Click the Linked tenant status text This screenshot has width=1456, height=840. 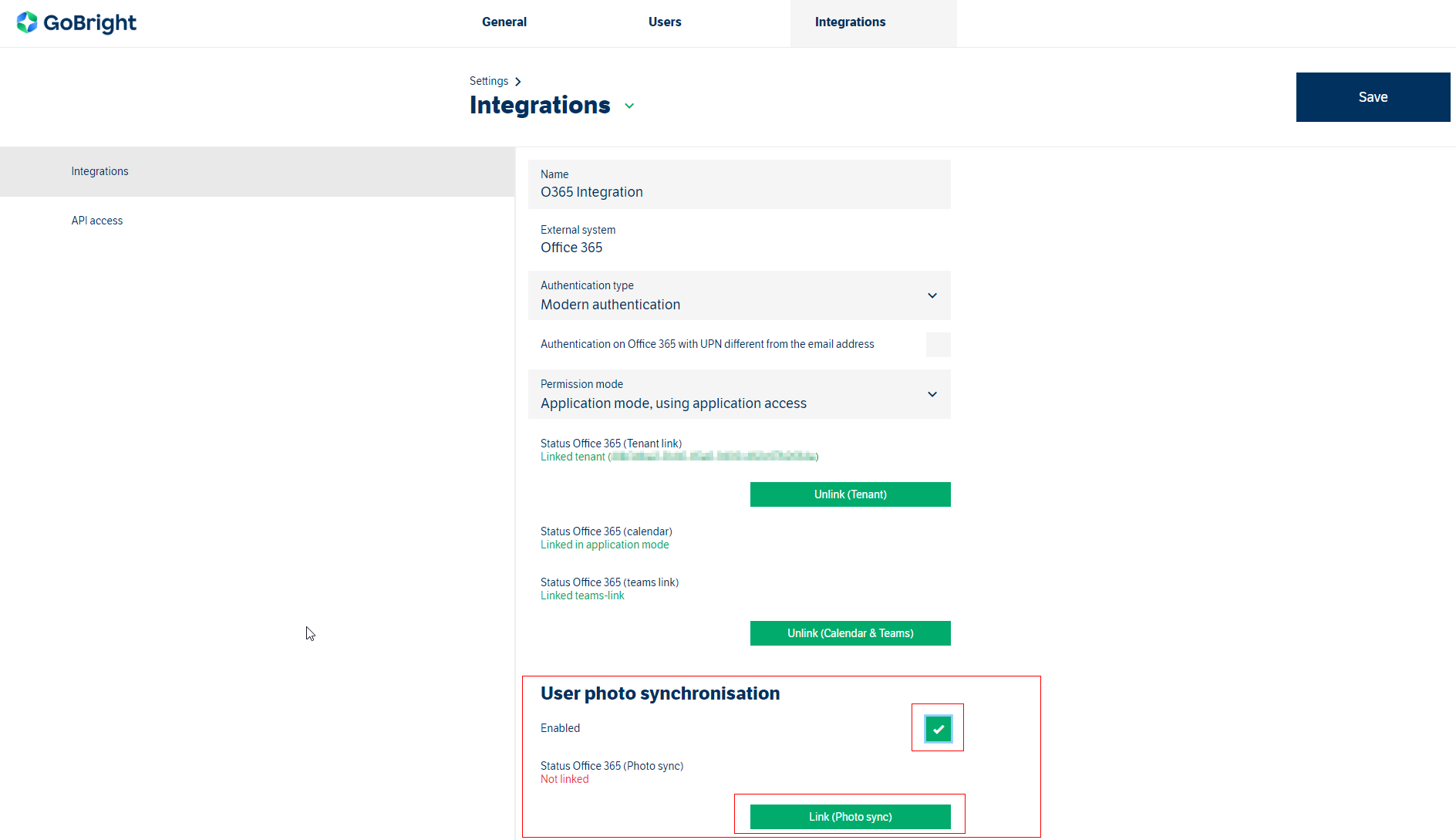[573, 457]
